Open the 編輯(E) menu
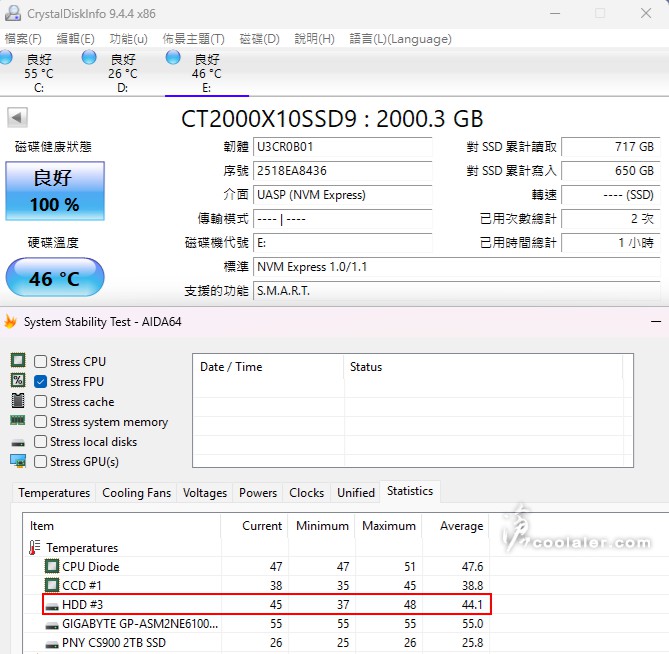Viewport: 669px width, 654px height. [x=76, y=39]
